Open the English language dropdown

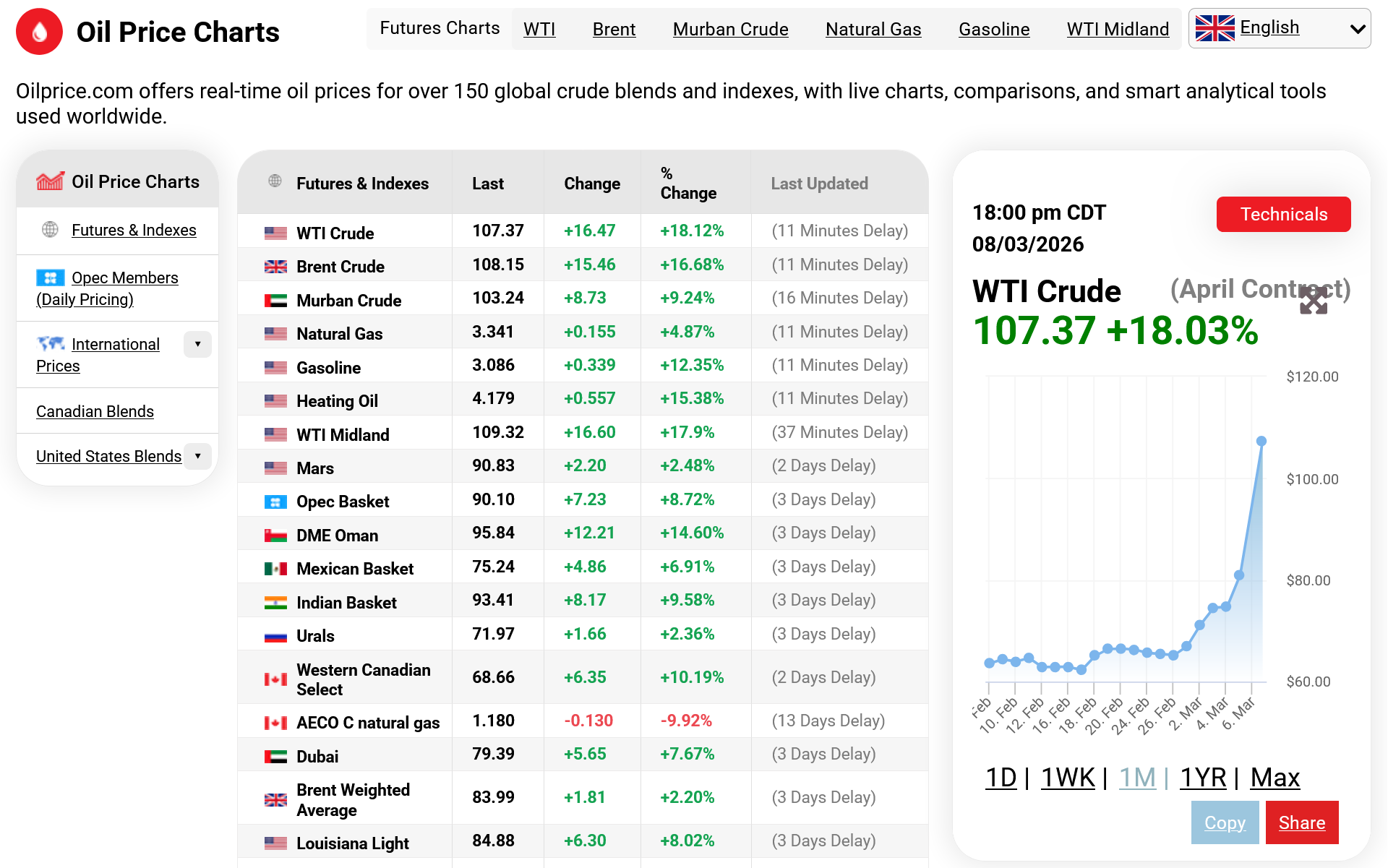[1357, 29]
